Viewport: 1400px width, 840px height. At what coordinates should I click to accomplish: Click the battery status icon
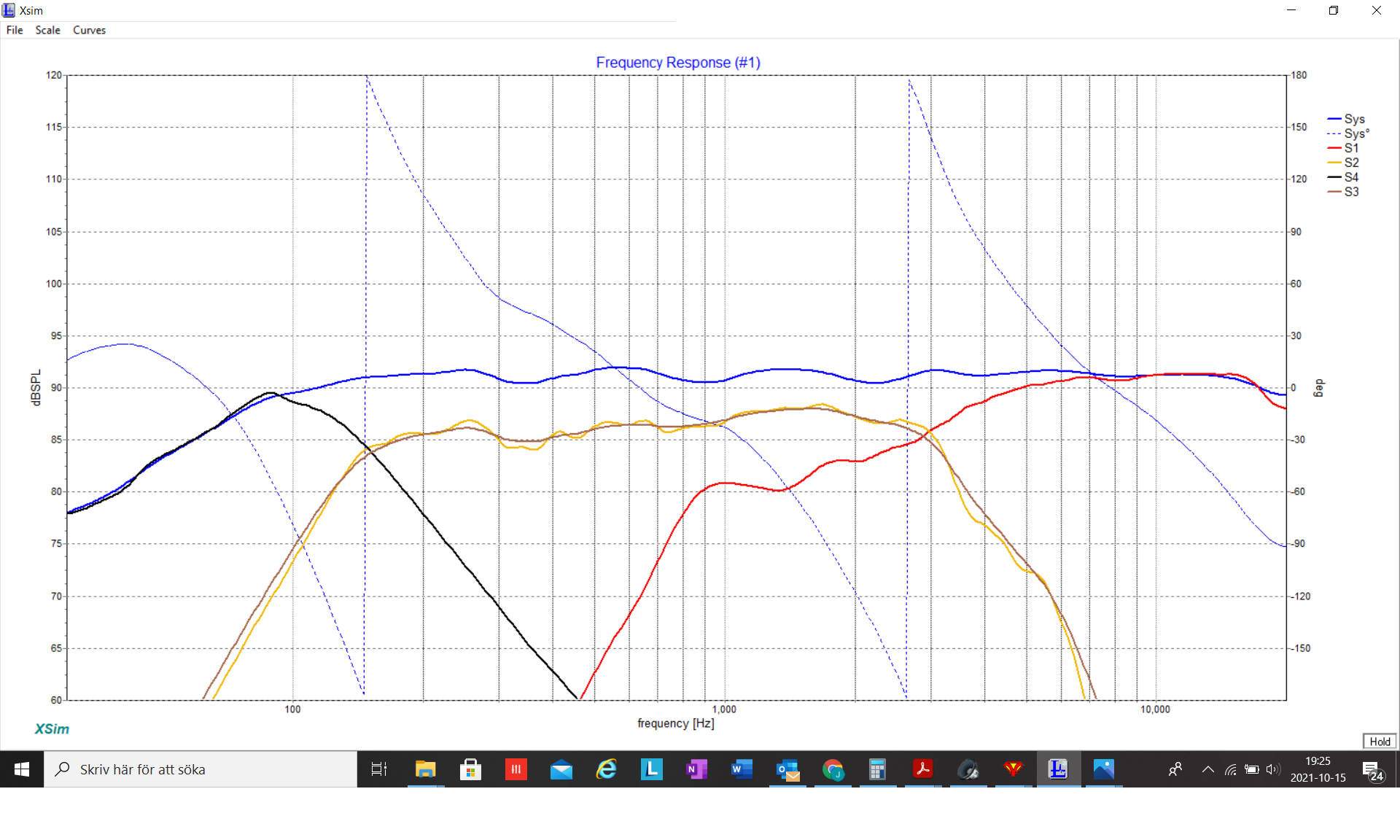point(1252,769)
